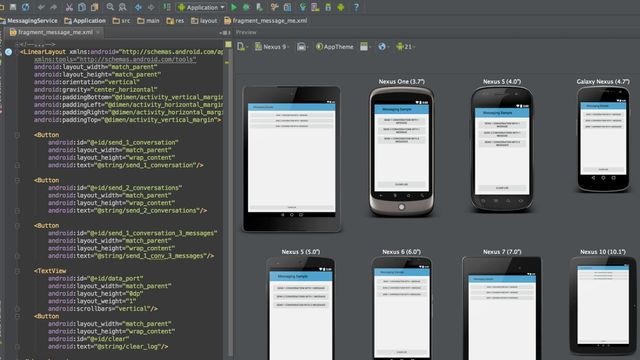The width and height of the screenshot is (640, 360).
Task: Click the Redo arrow icon
Action: pyautogui.click(x=53, y=7)
